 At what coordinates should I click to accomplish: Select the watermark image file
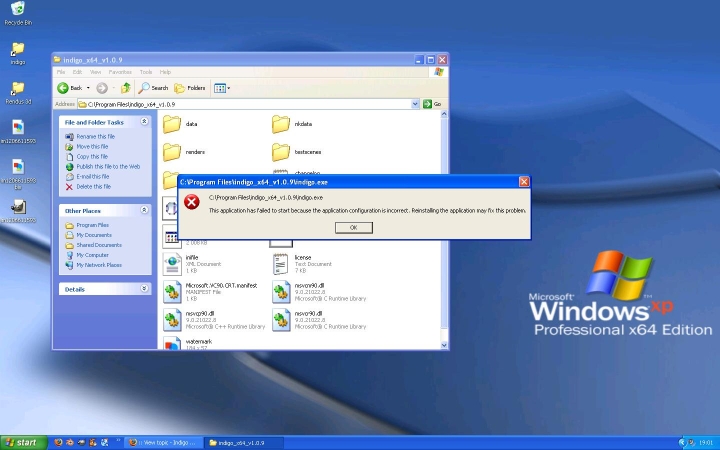click(172, 343)
